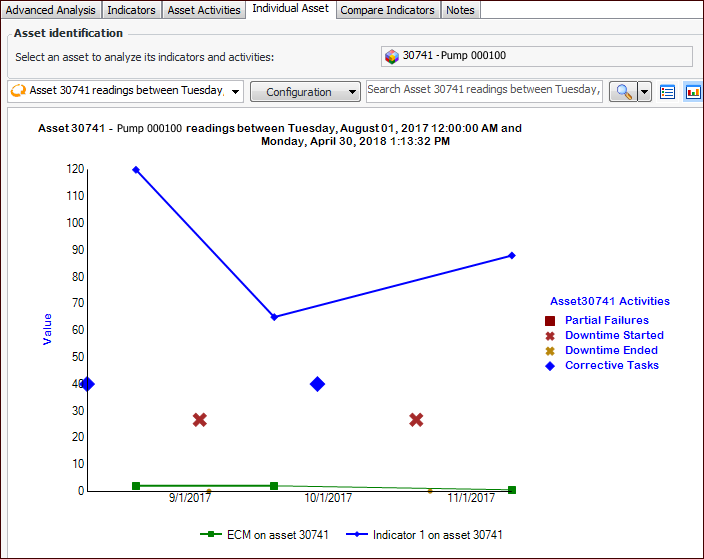Select the middle green ECM data point

[274, 486]
